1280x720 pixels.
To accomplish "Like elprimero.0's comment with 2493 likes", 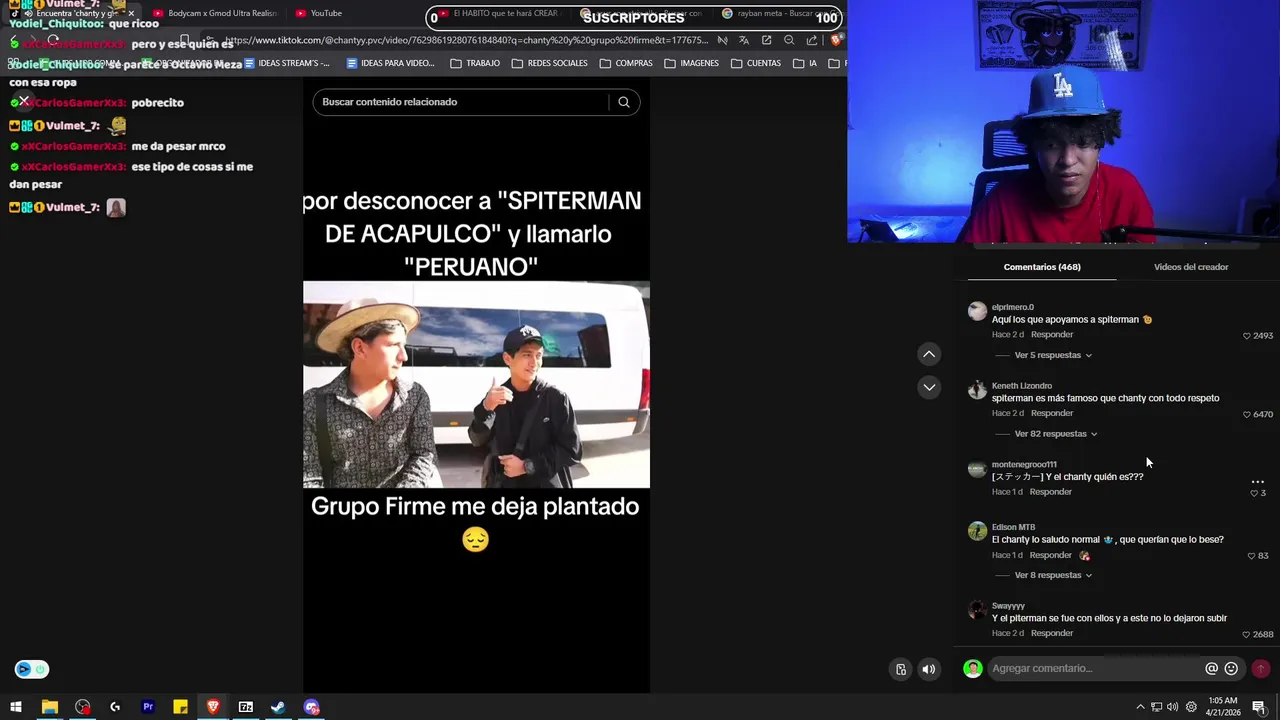I will [1246, 336].
